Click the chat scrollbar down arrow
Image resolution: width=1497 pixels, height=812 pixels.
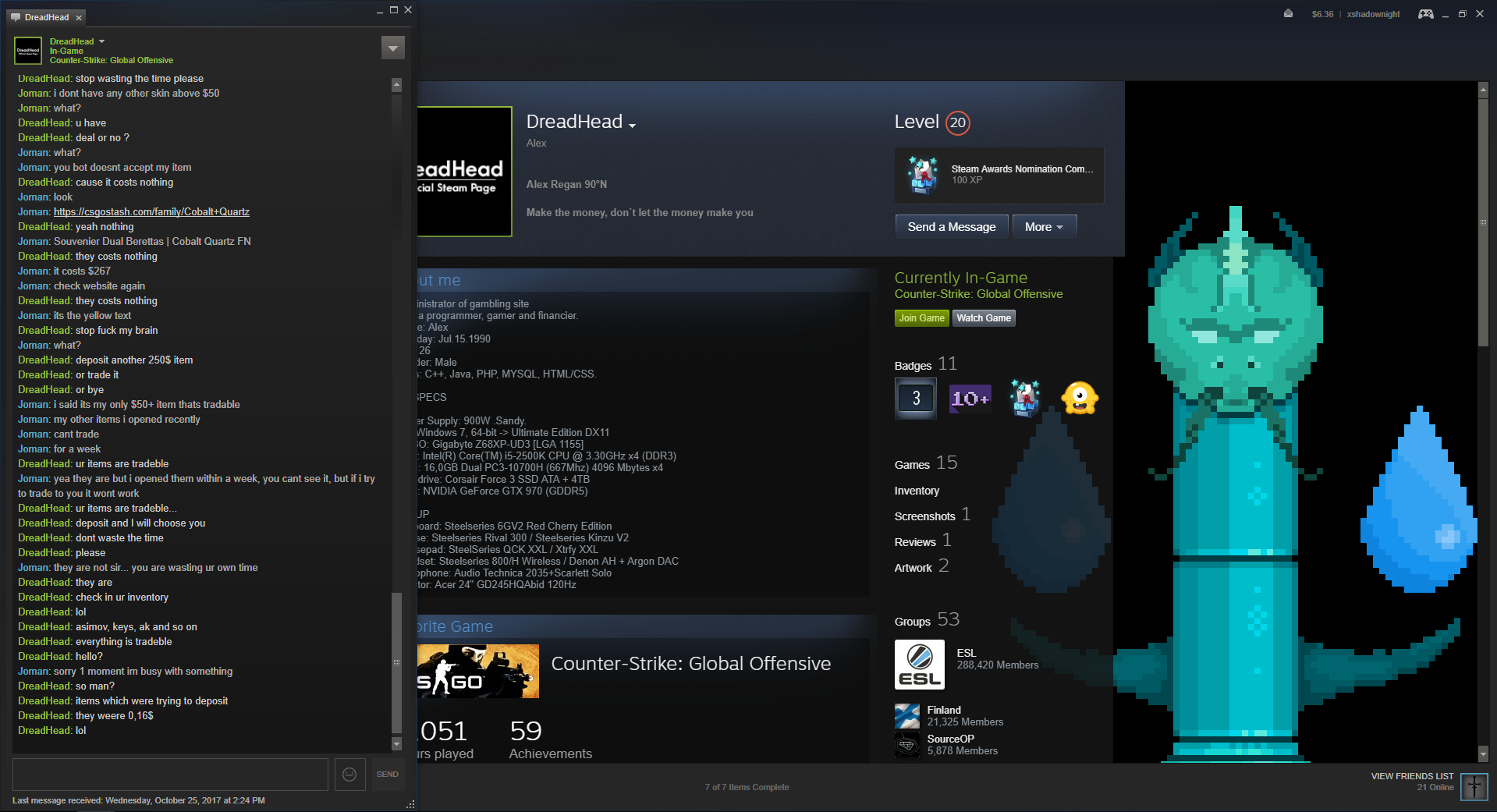396,745
